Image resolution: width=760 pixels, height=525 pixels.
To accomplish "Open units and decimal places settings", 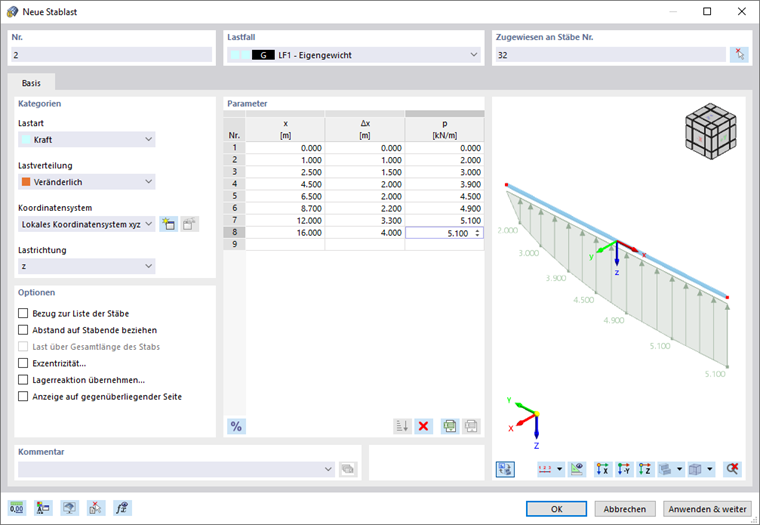I will pyautogui.click(x=17, y=508).
